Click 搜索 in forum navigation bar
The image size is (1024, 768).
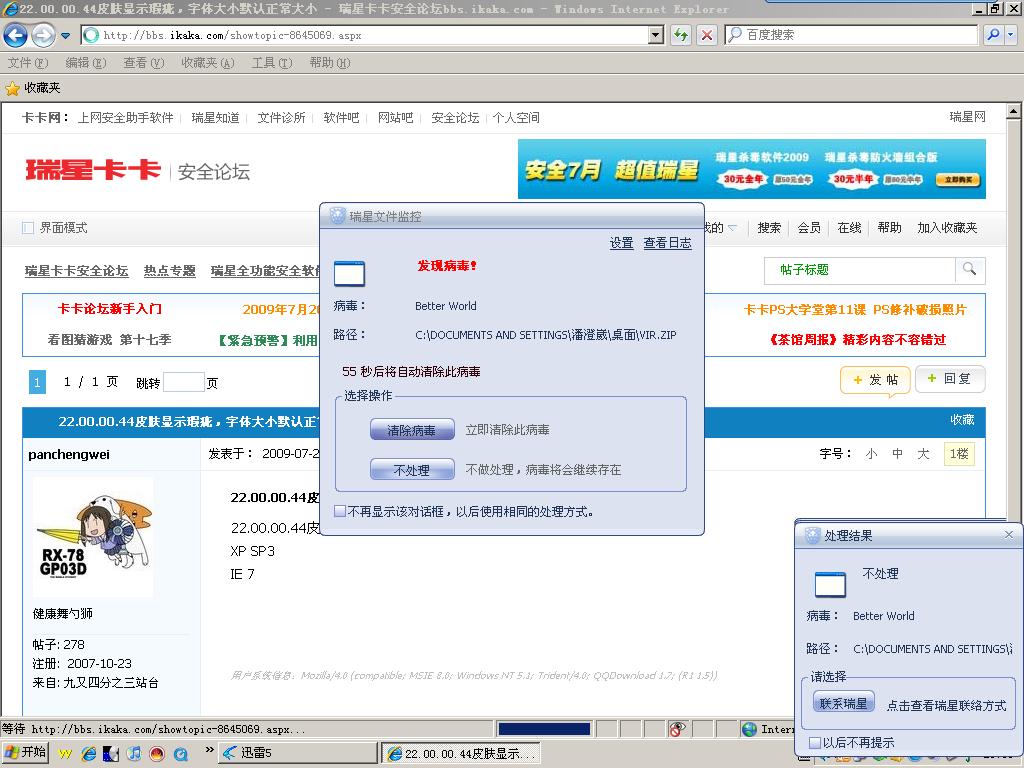pos(769,228)
